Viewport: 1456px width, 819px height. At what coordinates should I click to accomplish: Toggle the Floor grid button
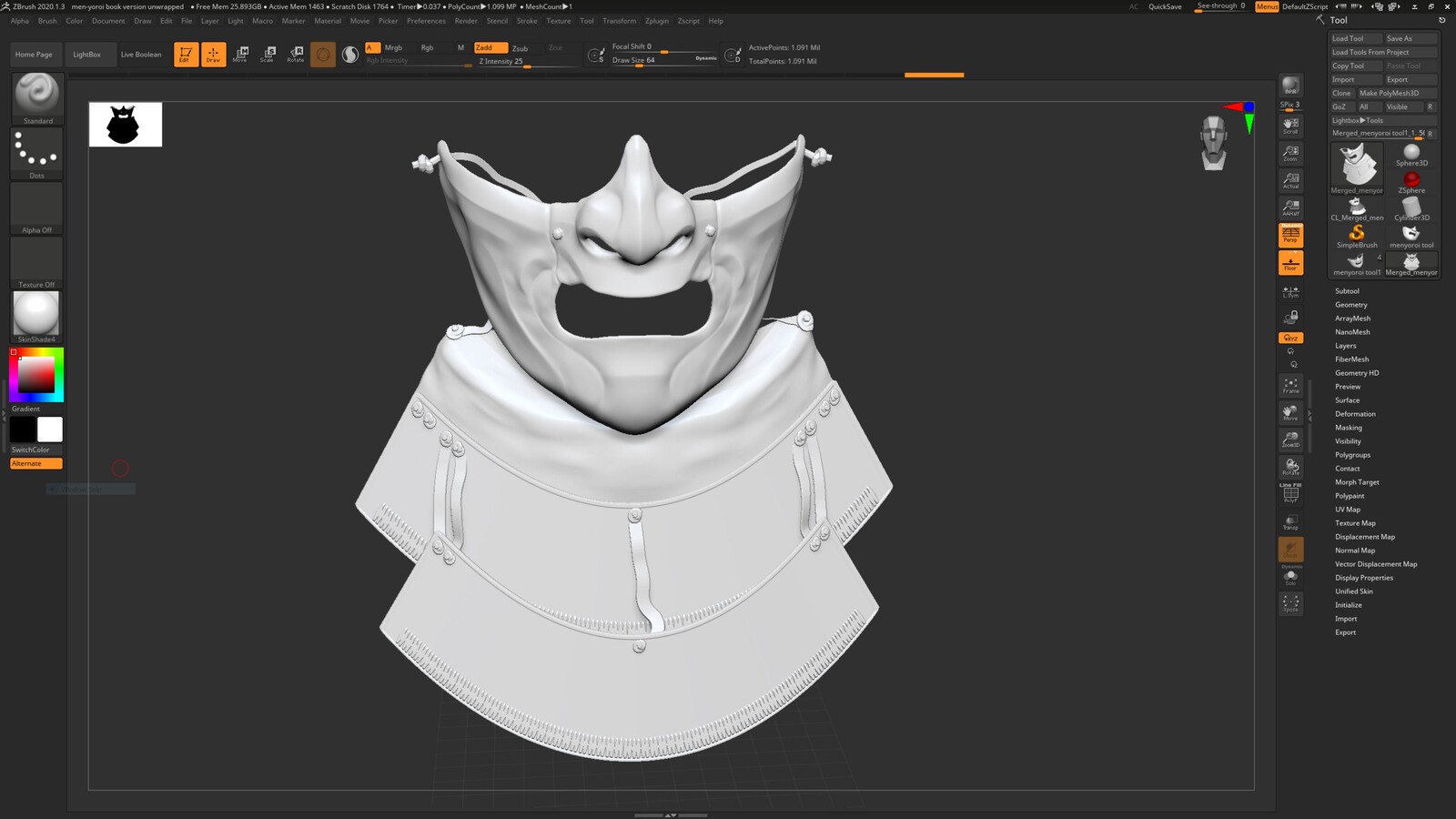click(x=1290, y=263)
